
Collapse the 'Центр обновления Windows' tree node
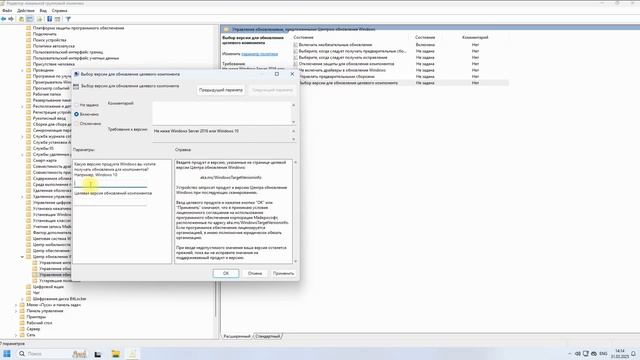pyautogui.click(x=22, y=257)
